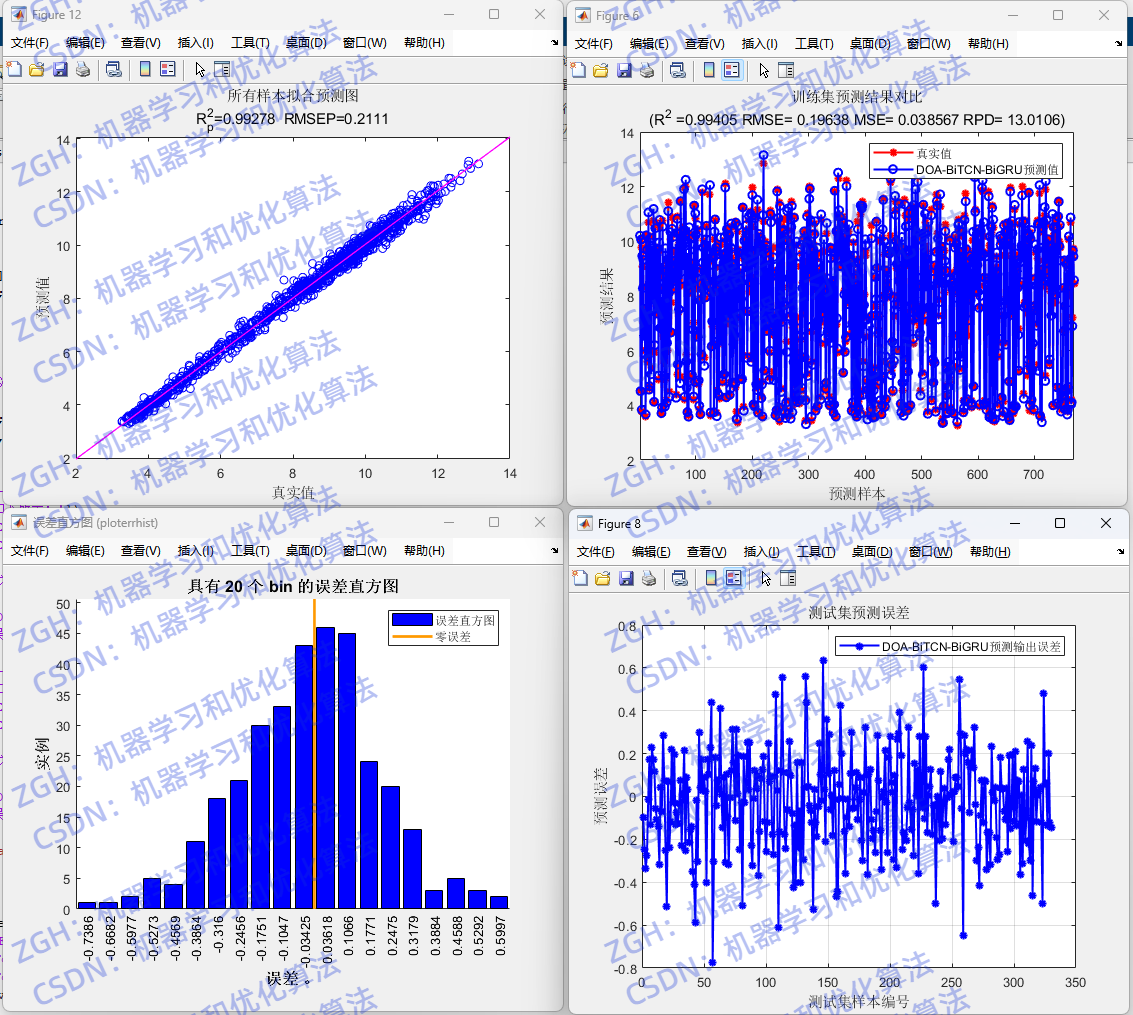
Task: Toggle Insert Legend in Figure 8 toolbar
Action: click(733, 578)
